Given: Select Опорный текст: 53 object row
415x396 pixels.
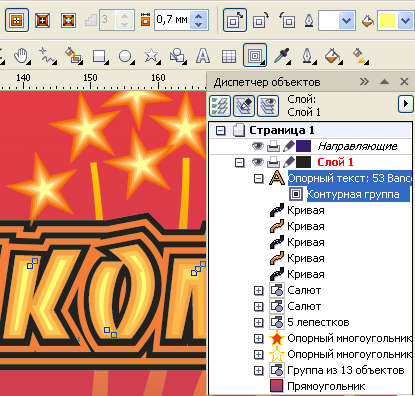Looking at the screenshot, I should (x=350, y=178).
